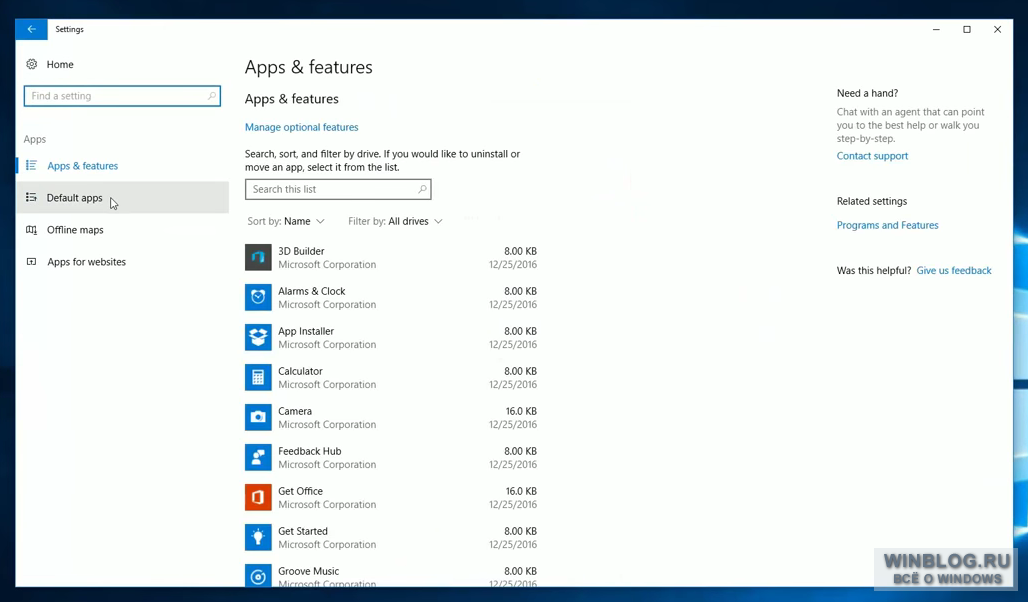Screen dimensions: 1028x602
Task: Click the Calculator app icon
Action: click(258, 377)
